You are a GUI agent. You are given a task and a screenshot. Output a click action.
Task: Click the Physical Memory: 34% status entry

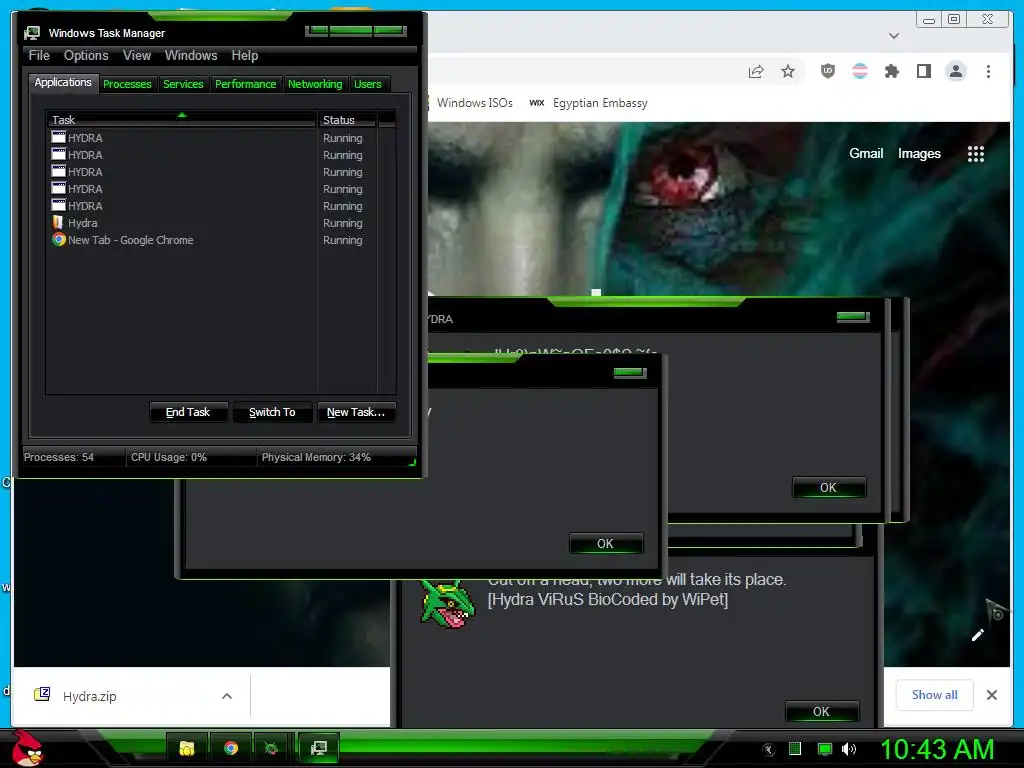pos(316,457)
